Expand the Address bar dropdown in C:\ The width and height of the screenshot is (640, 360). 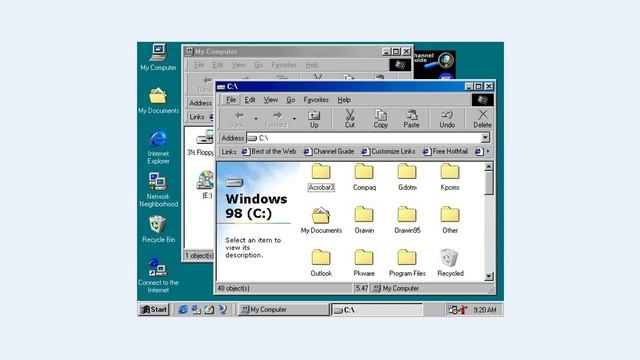click(x=485, y=138)
